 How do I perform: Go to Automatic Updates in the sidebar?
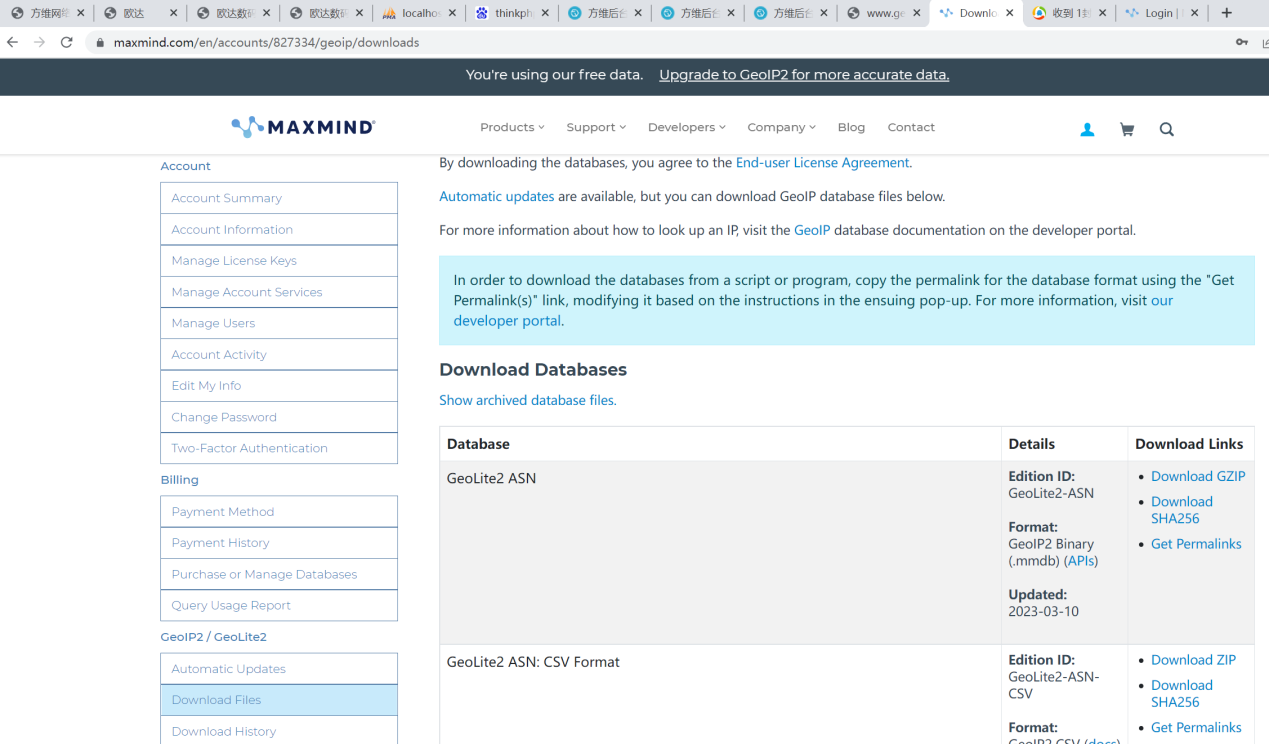(x=279, y=668)
